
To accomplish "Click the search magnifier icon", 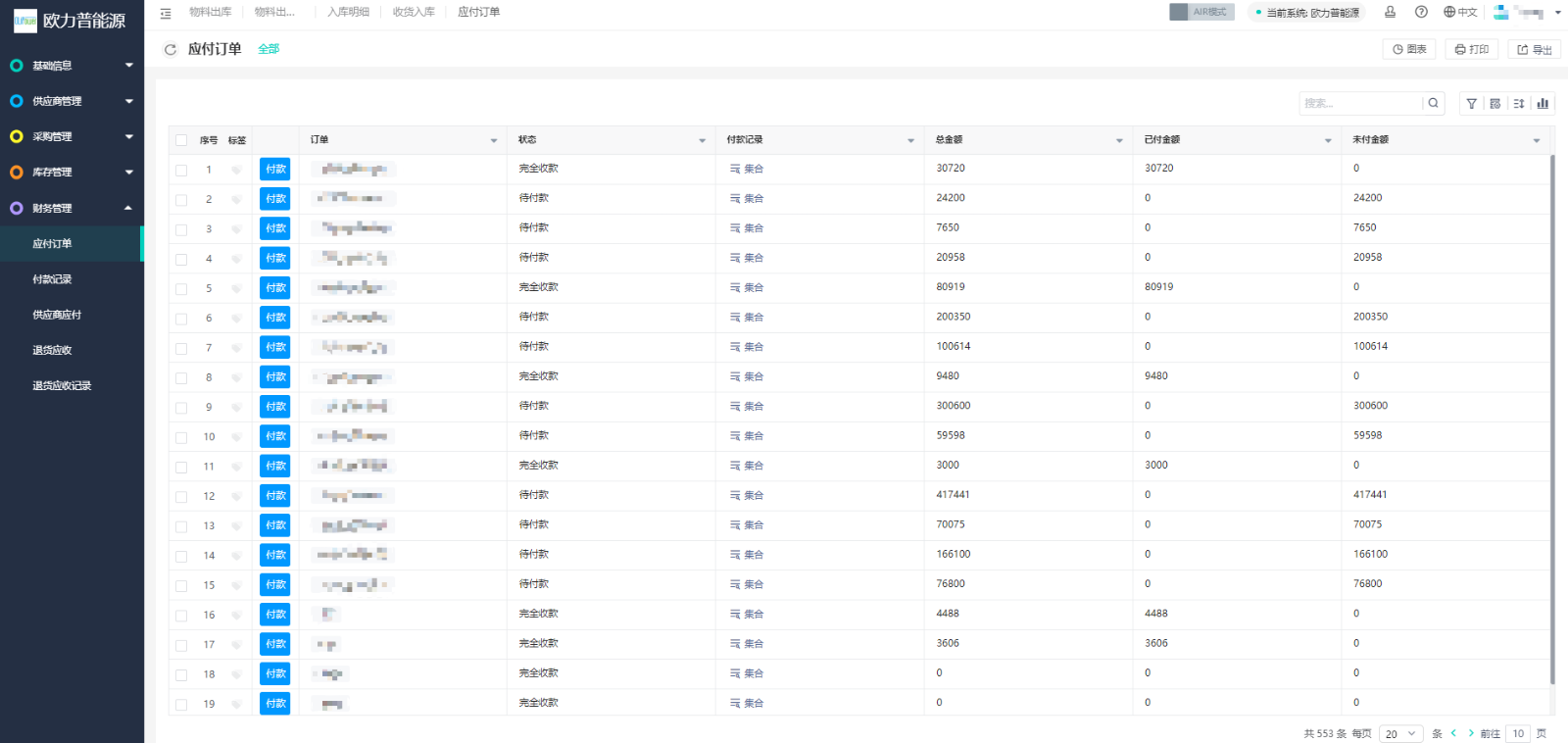I will [x=1434, y=103].
